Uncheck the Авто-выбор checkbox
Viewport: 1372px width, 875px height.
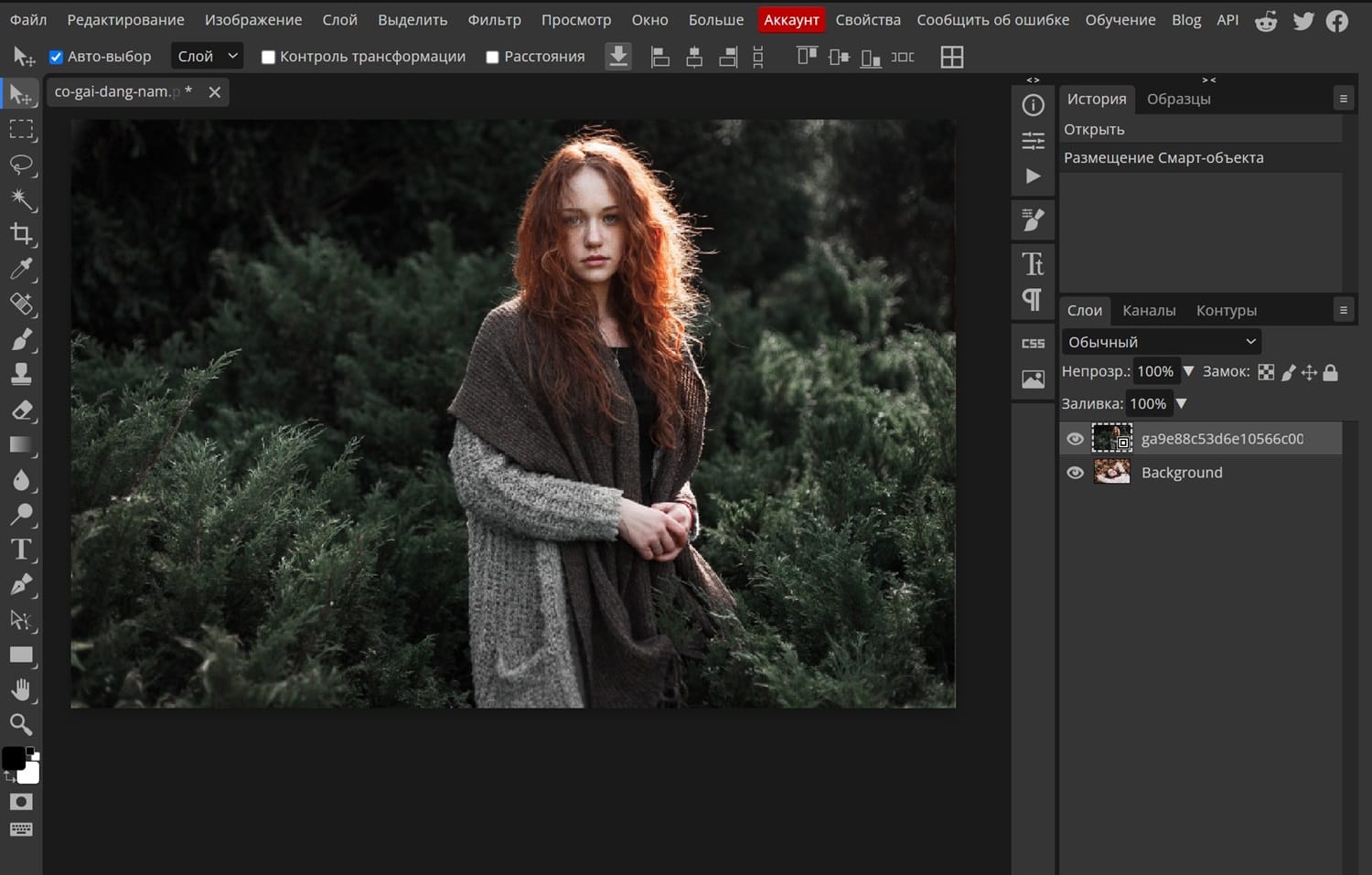pyautogui.click(x=56, y=56)
